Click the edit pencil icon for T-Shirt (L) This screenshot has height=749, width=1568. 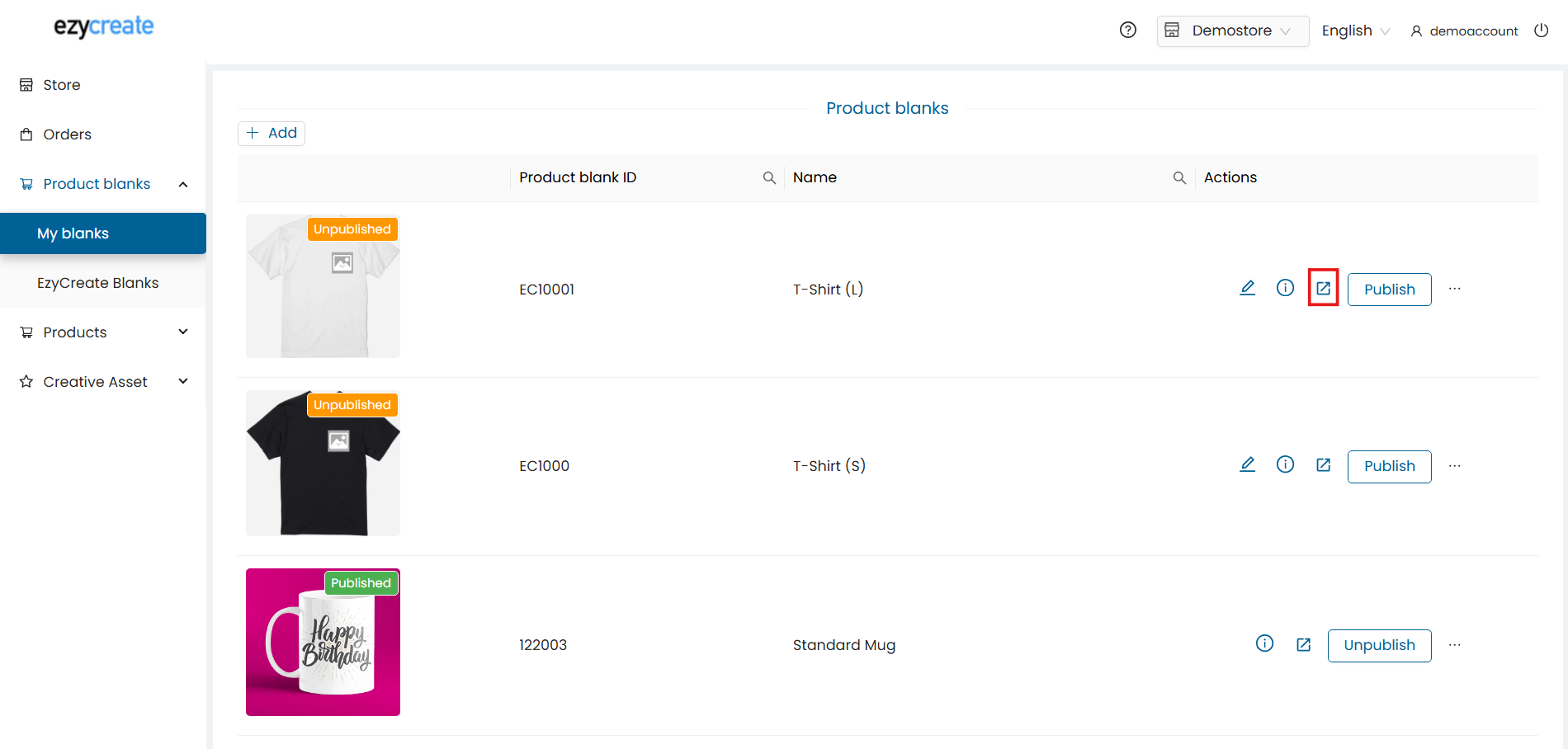pyautogui.click(x=1247, y=288)
